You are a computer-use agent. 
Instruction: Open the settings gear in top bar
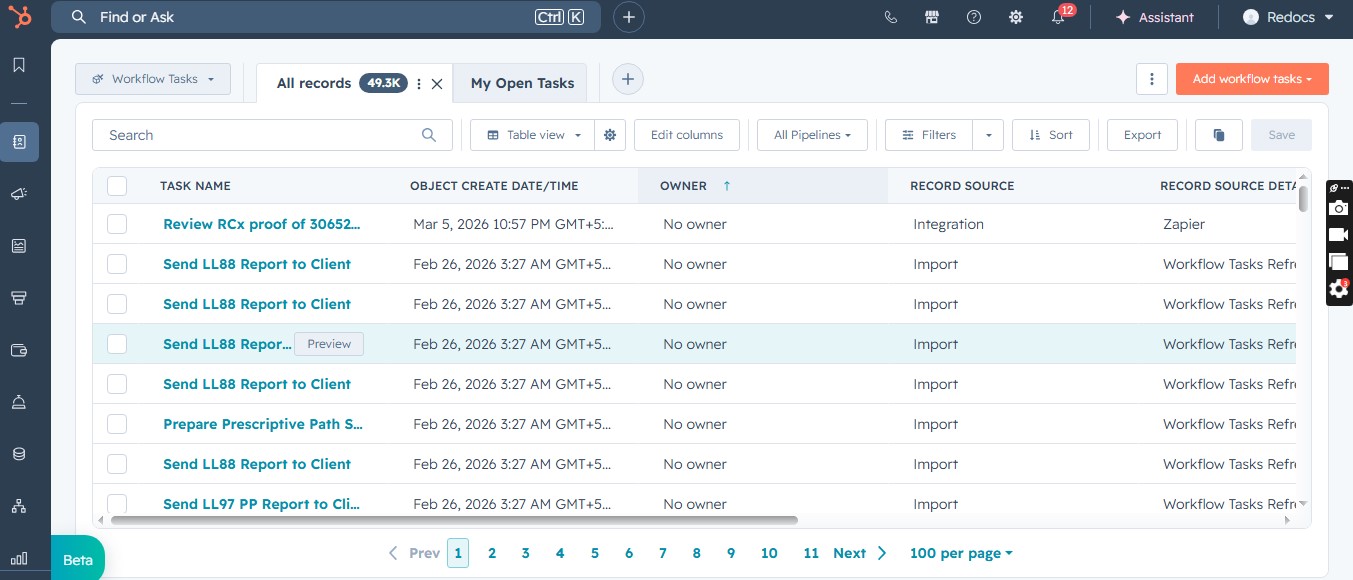[1016, 17]
